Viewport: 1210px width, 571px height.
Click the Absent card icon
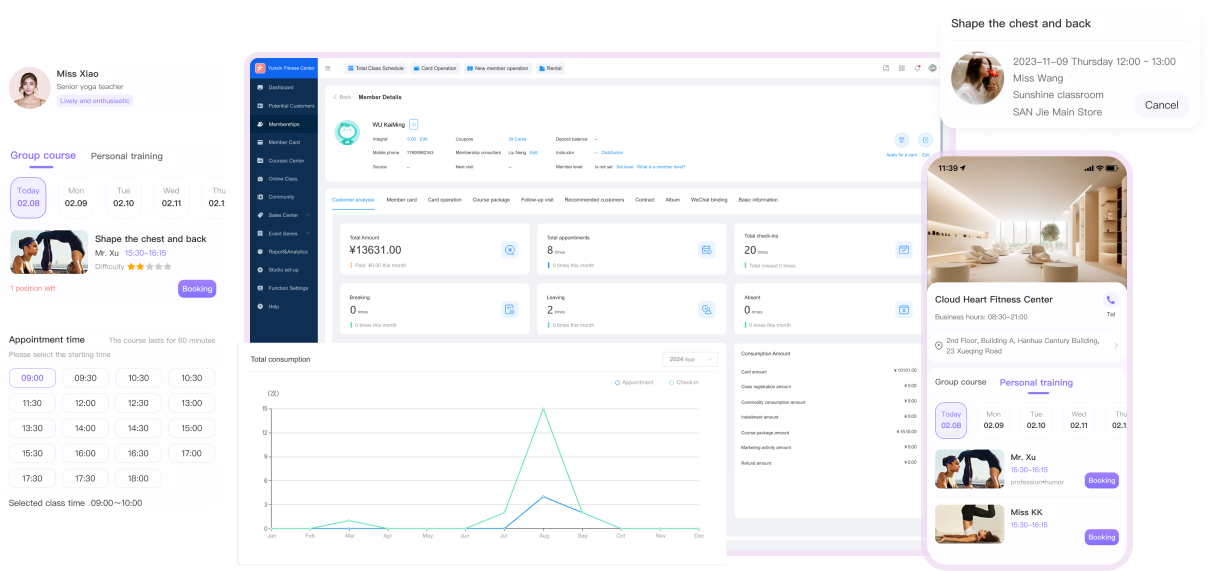tap(903, 310)
